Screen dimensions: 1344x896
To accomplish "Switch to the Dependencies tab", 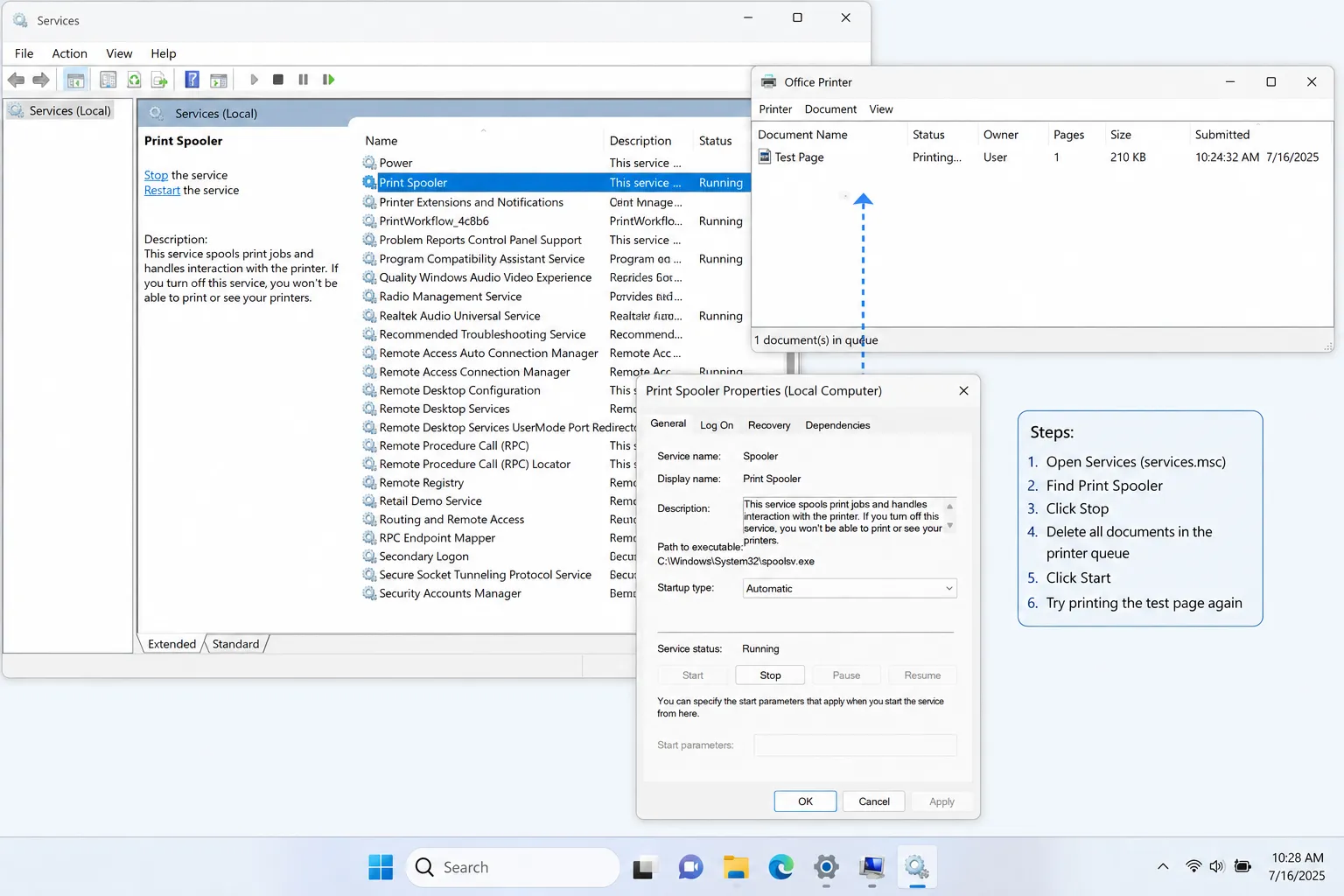I will coord(837,425).
